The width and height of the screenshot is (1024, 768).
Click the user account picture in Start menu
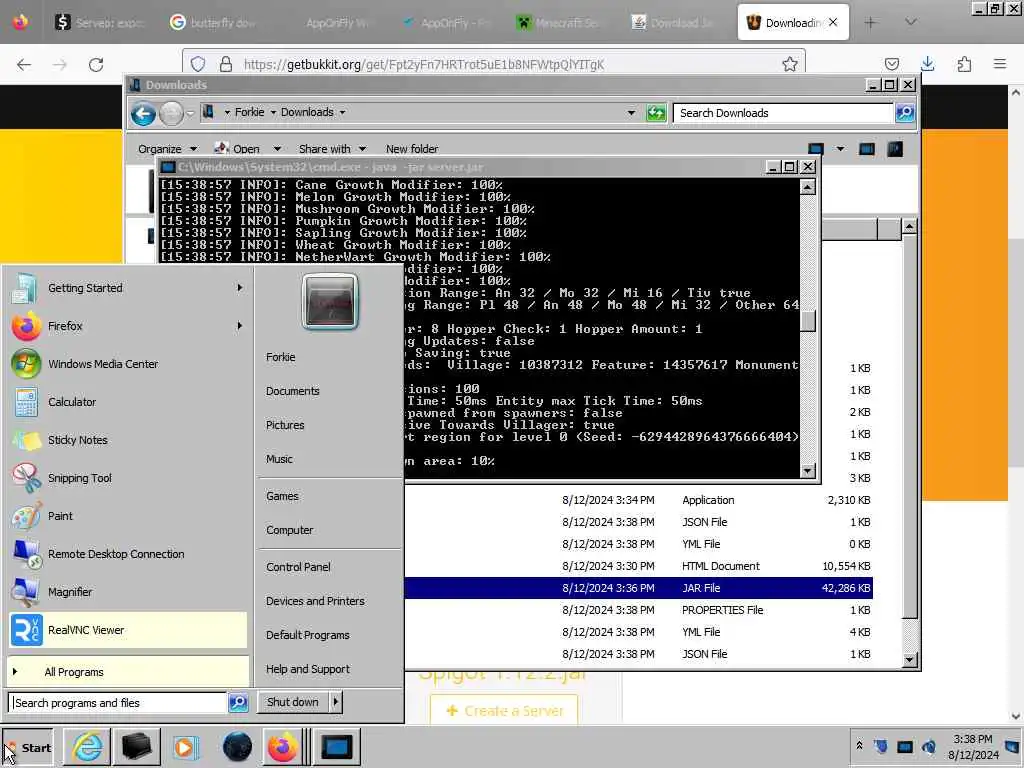tap(330, 301)
